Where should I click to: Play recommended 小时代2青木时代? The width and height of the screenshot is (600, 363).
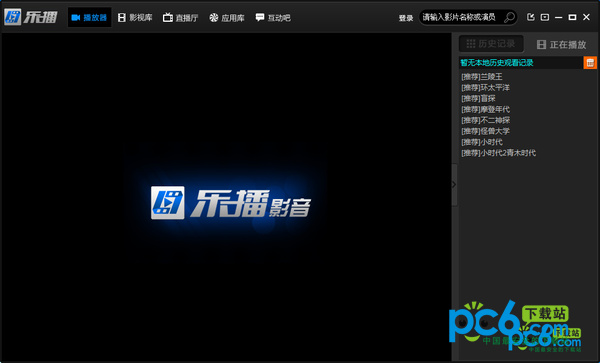[499, 153]
